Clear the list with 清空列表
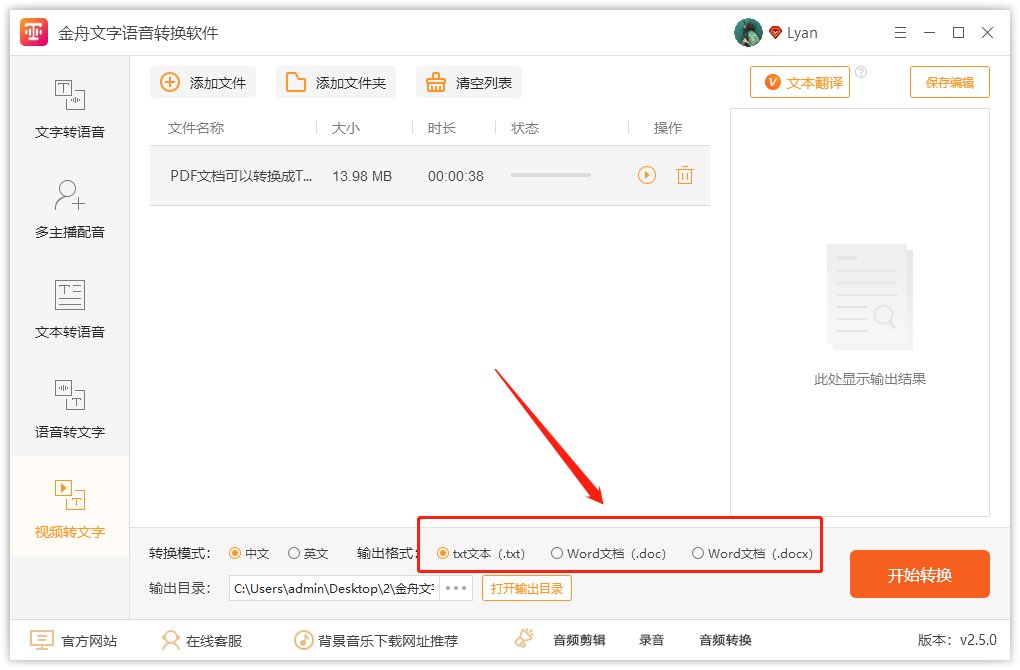The image size is (1020, 670). [x=468, y=82]
